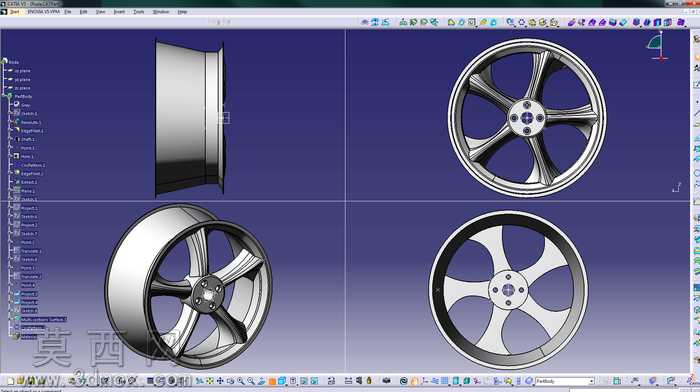Viewport: 700px width, 392px height.
Task: Select the zx plane in the tree
Action: 22,88
